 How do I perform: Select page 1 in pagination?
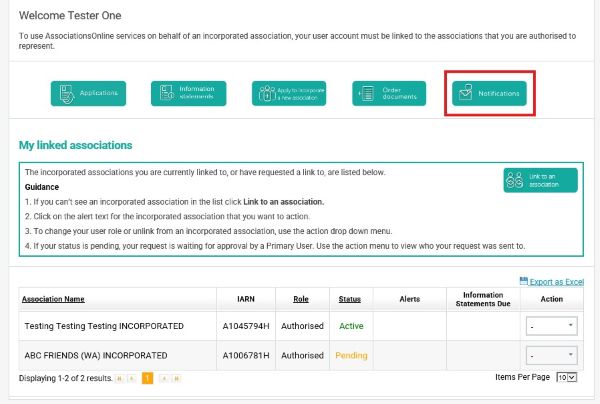[147, 378]
